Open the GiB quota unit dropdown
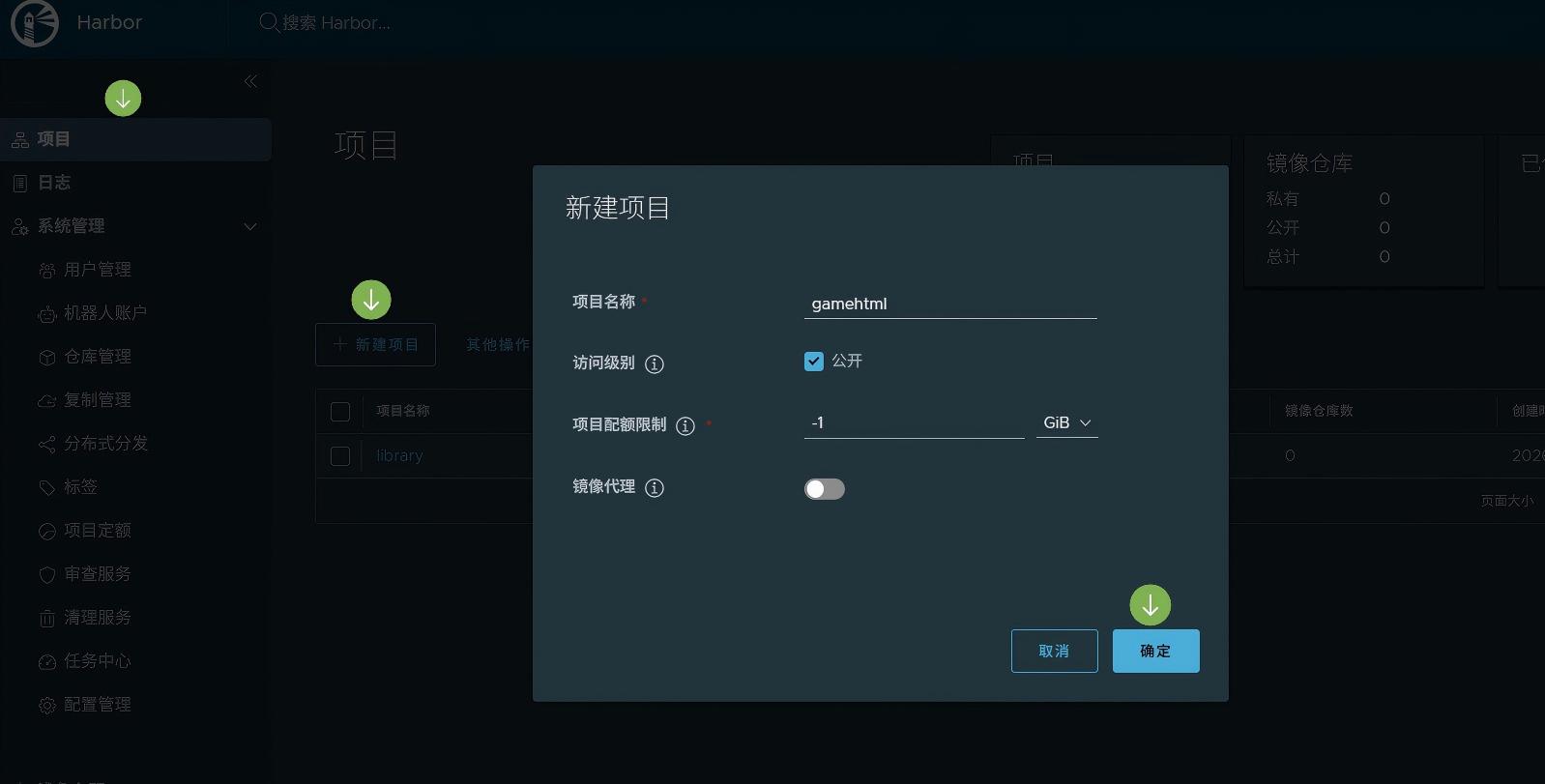Image resolution: width=1545 pixels, height=784 pixels. pyautogui.click(x=1066, y=423)
